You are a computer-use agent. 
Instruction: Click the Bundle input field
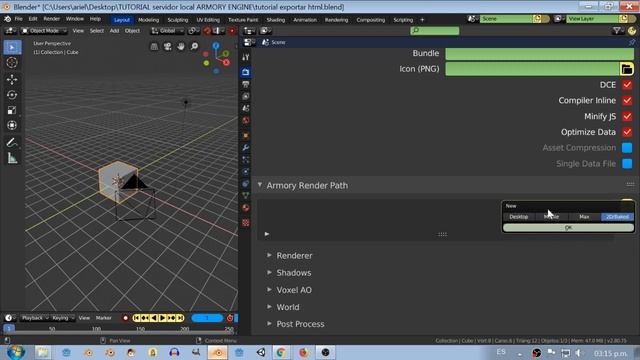click(x=539, y=53)
